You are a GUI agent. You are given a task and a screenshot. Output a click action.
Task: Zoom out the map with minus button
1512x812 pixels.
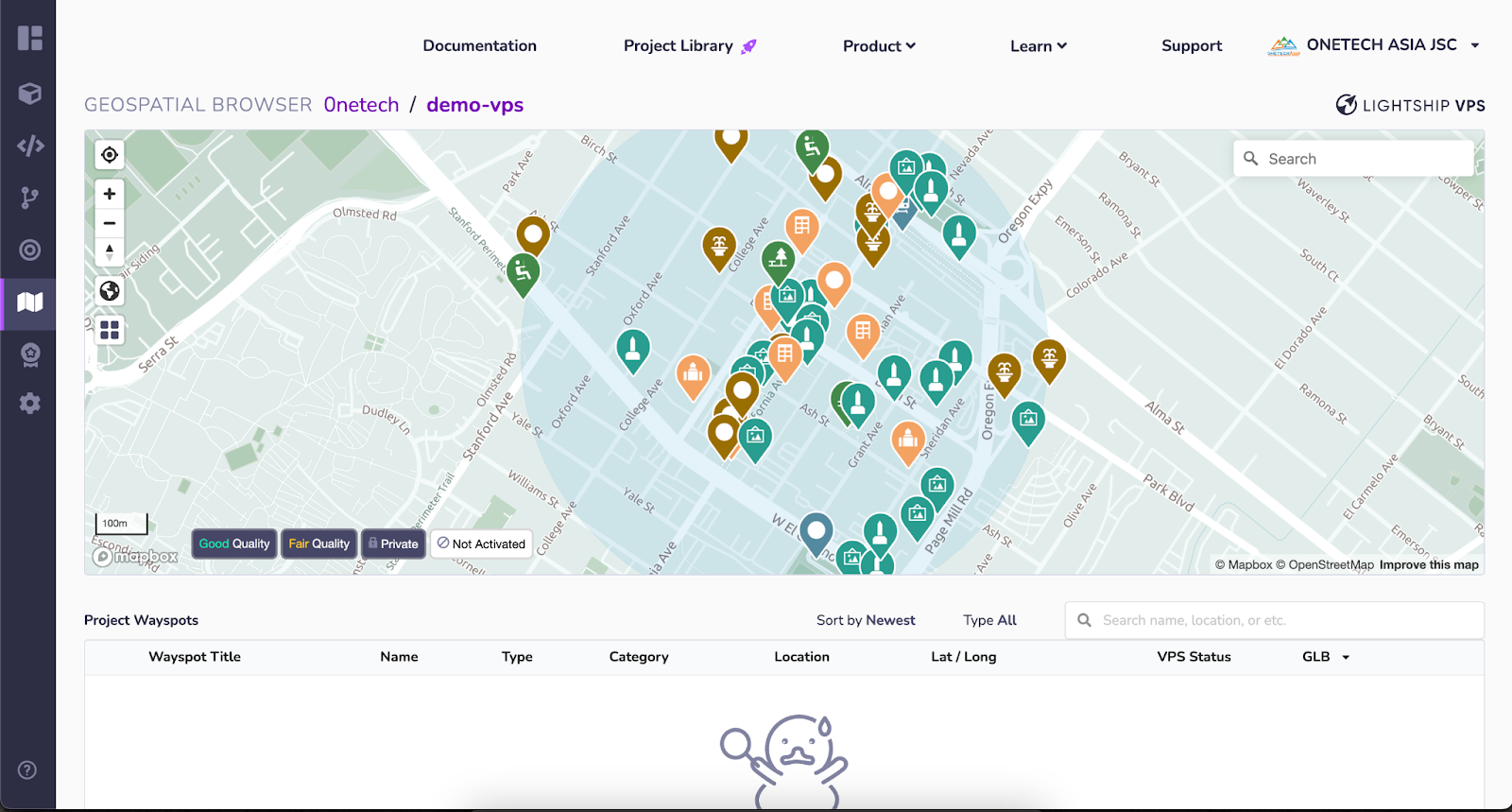(110, 223)
